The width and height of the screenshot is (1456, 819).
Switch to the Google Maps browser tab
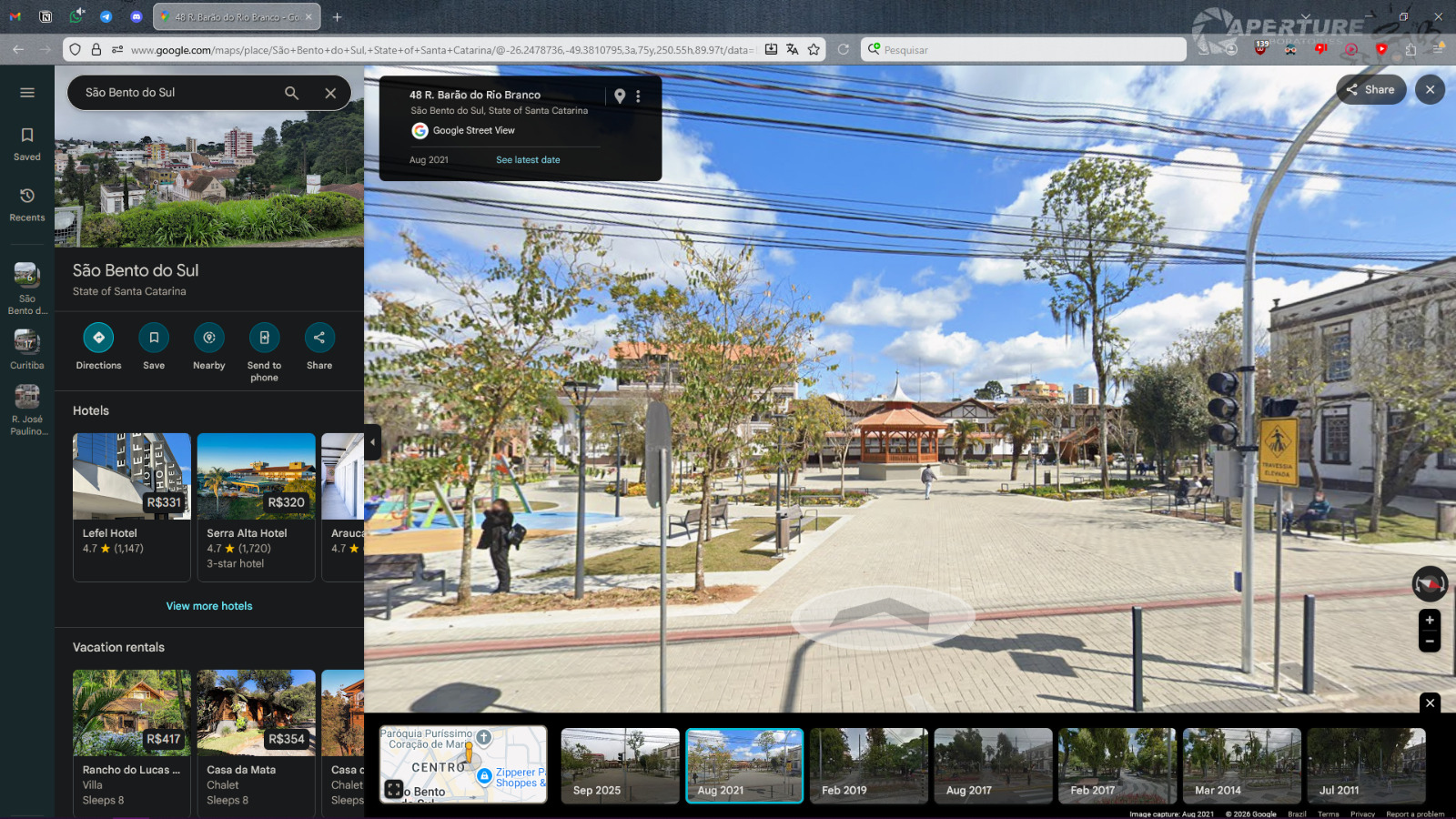pyautogui.click(x=235, y=17)
